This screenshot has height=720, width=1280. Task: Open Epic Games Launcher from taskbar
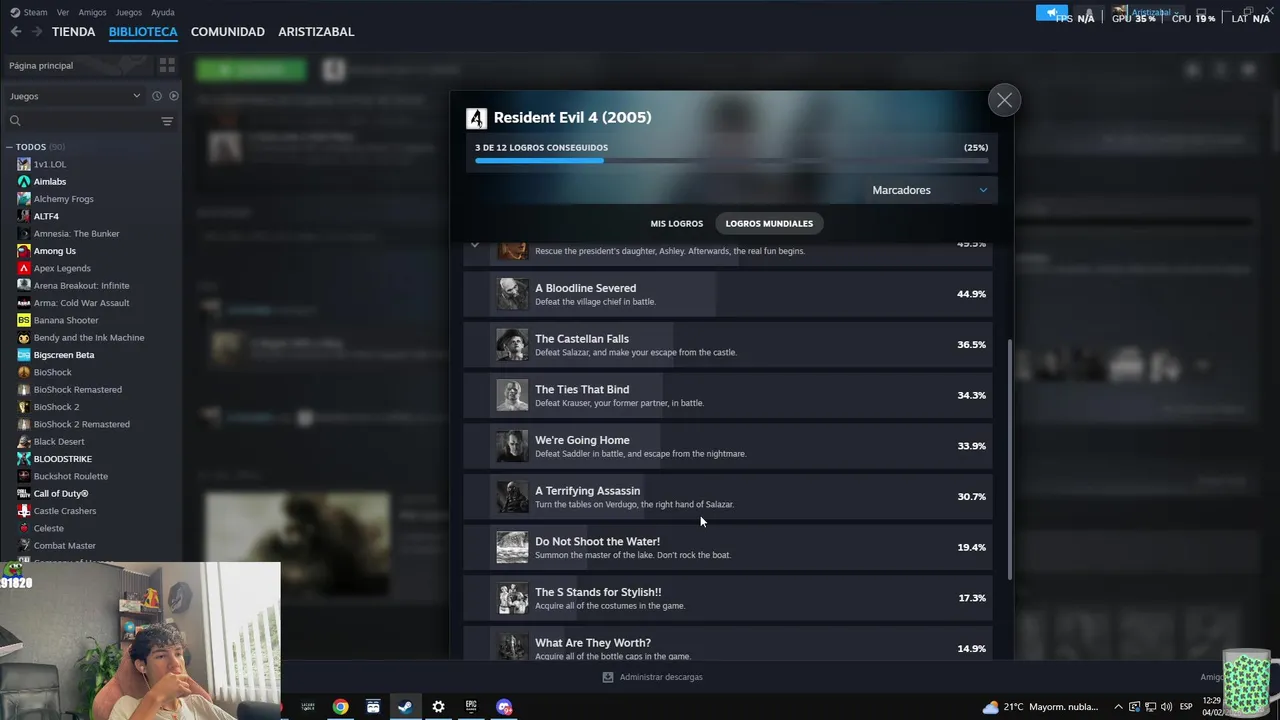click(471, 707)
